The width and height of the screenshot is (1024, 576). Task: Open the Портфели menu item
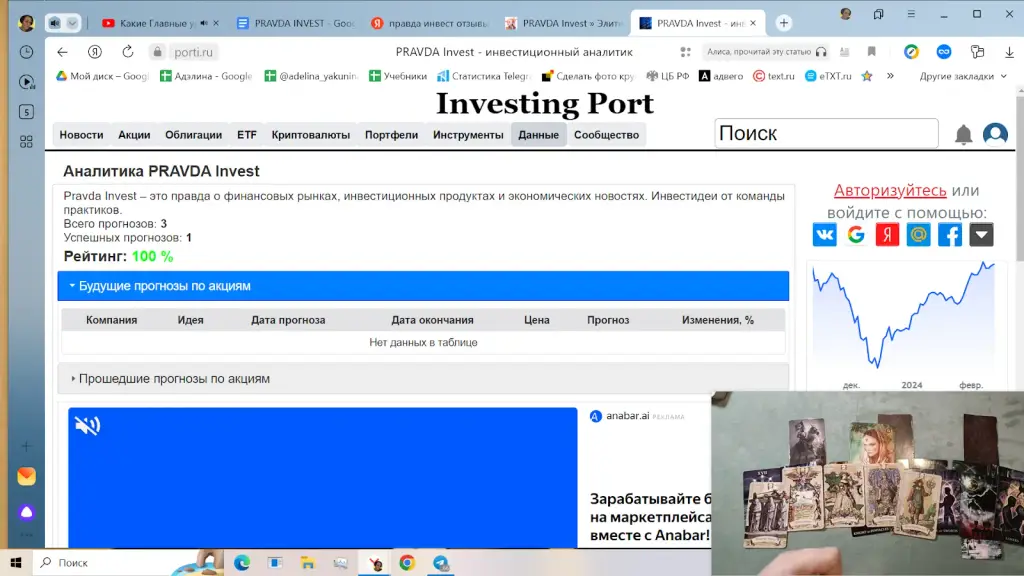tap(391, 135)
